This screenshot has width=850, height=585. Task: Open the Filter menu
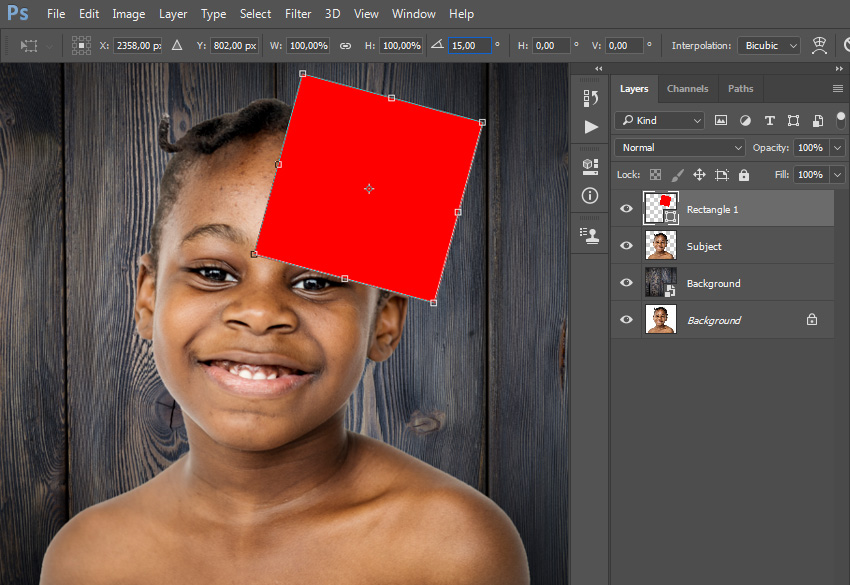(298, 14)
